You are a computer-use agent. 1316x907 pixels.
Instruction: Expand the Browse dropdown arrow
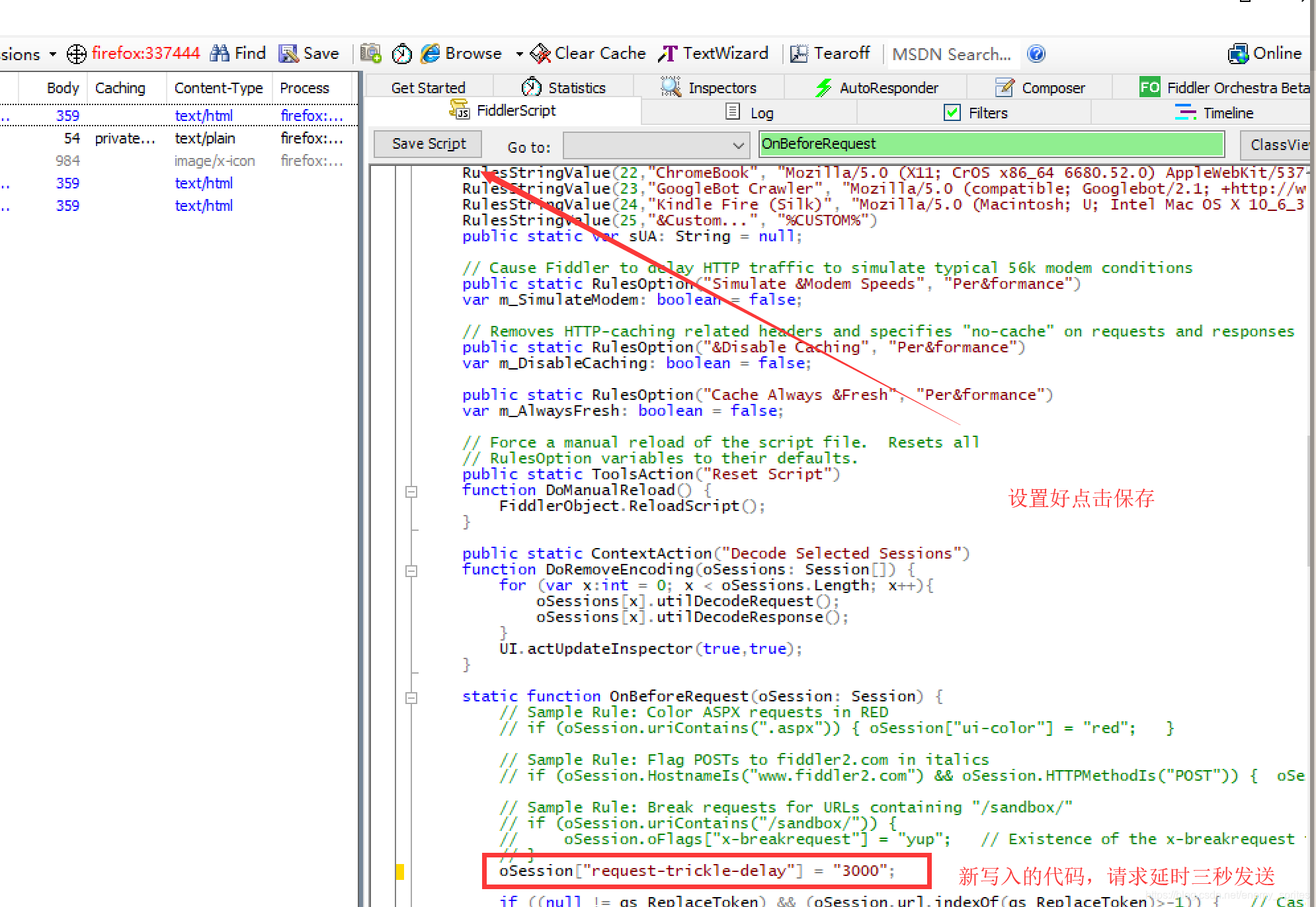pyautogui.click(x=519, y=54)
